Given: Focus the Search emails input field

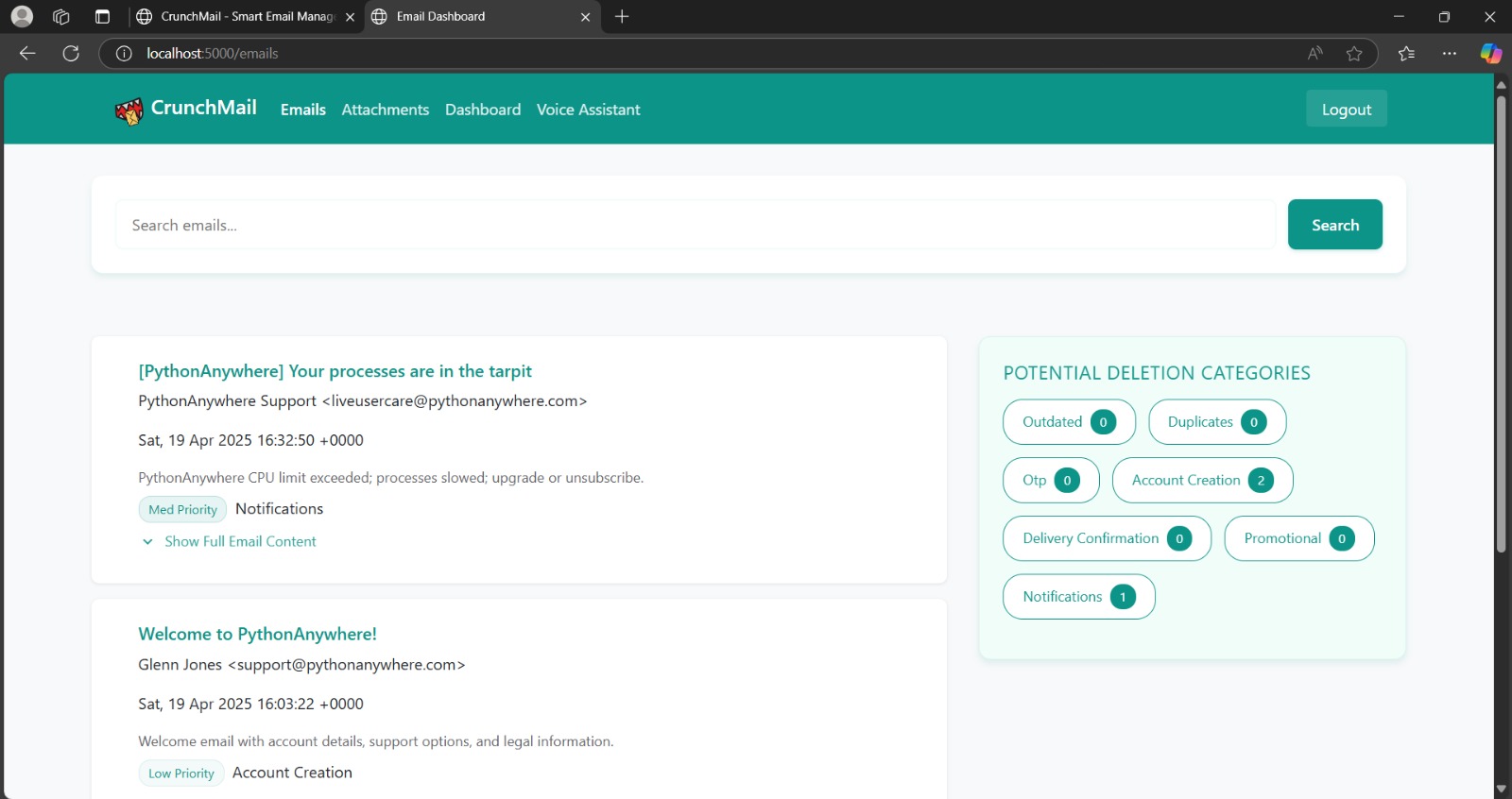Looking at the screenshot, I should [696, 225].
